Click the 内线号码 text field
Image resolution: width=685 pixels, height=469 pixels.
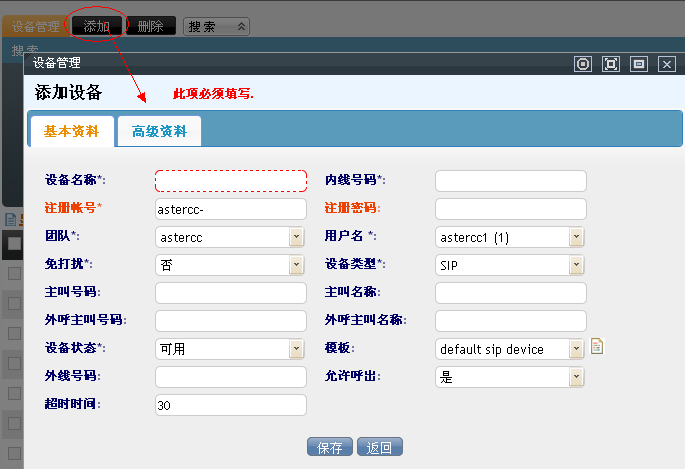511,181
